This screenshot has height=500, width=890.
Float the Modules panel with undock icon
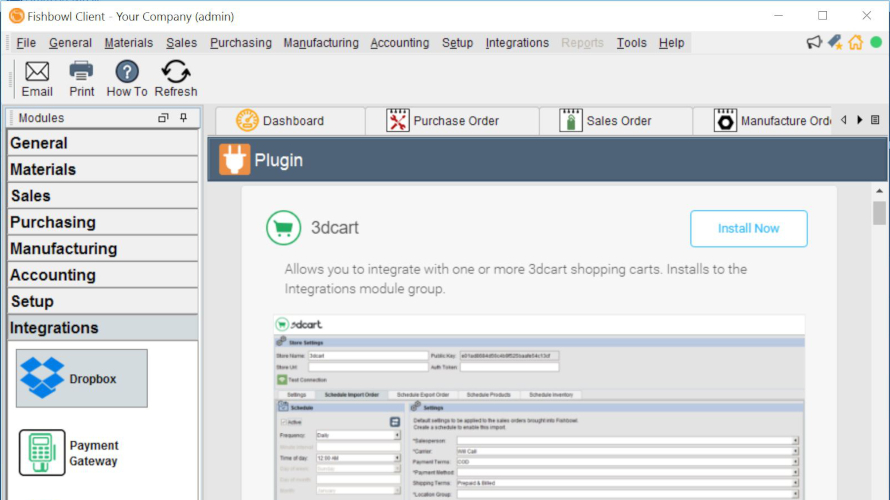pyautogui.click(x=163, y=118)
